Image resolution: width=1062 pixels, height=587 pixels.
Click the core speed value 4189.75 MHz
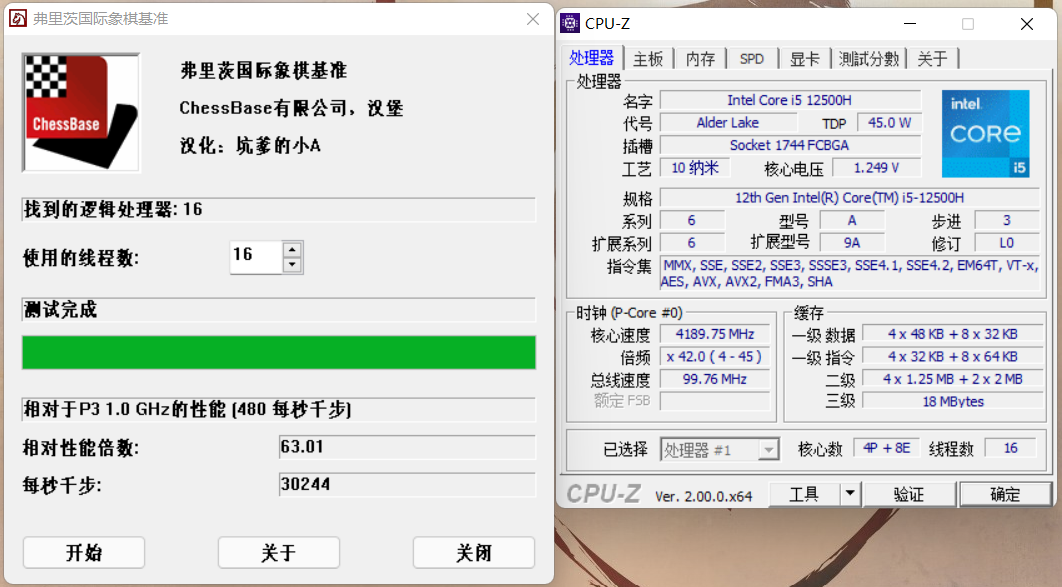point(715,334)
